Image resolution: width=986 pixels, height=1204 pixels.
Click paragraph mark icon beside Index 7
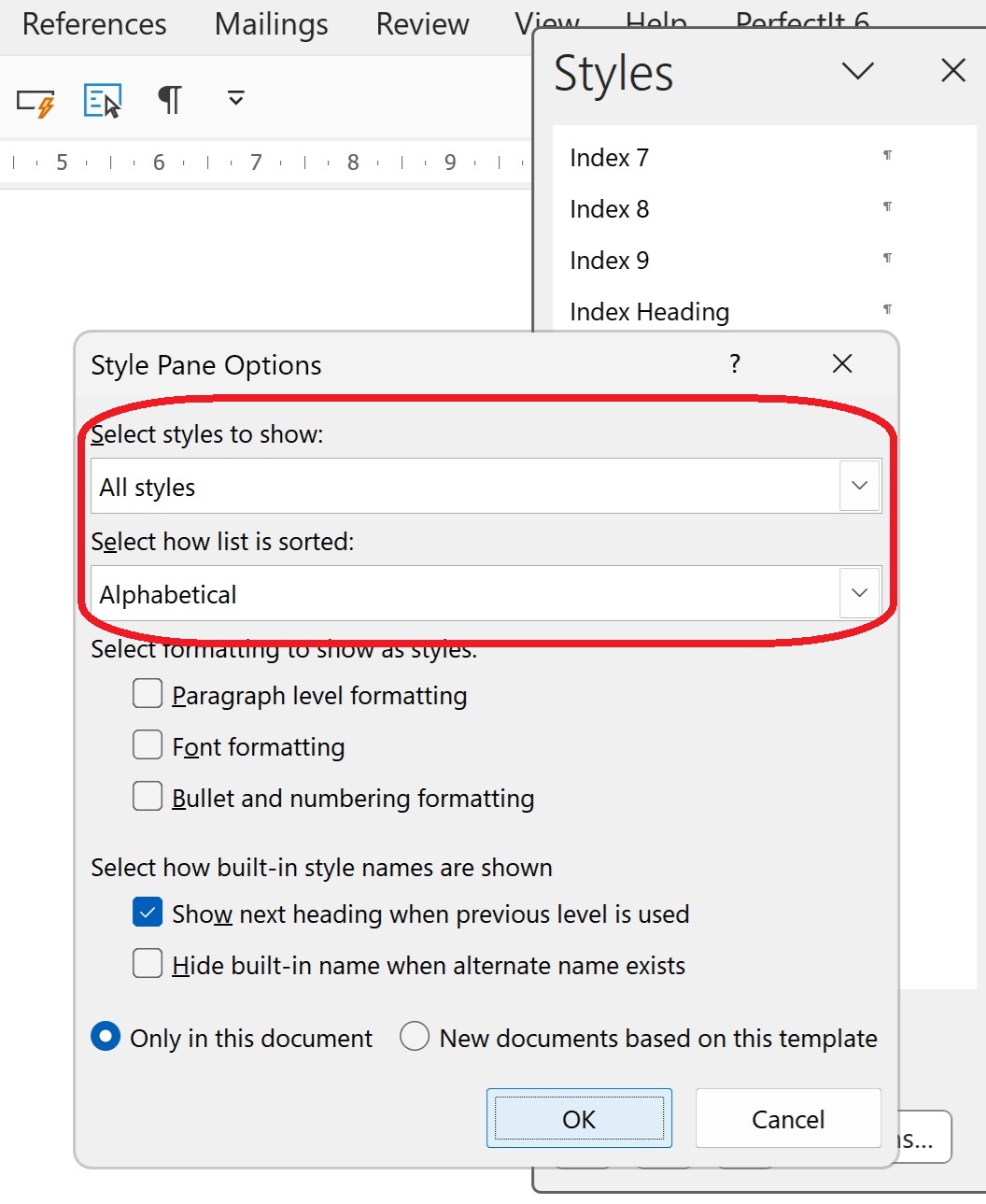coord(887,156)
